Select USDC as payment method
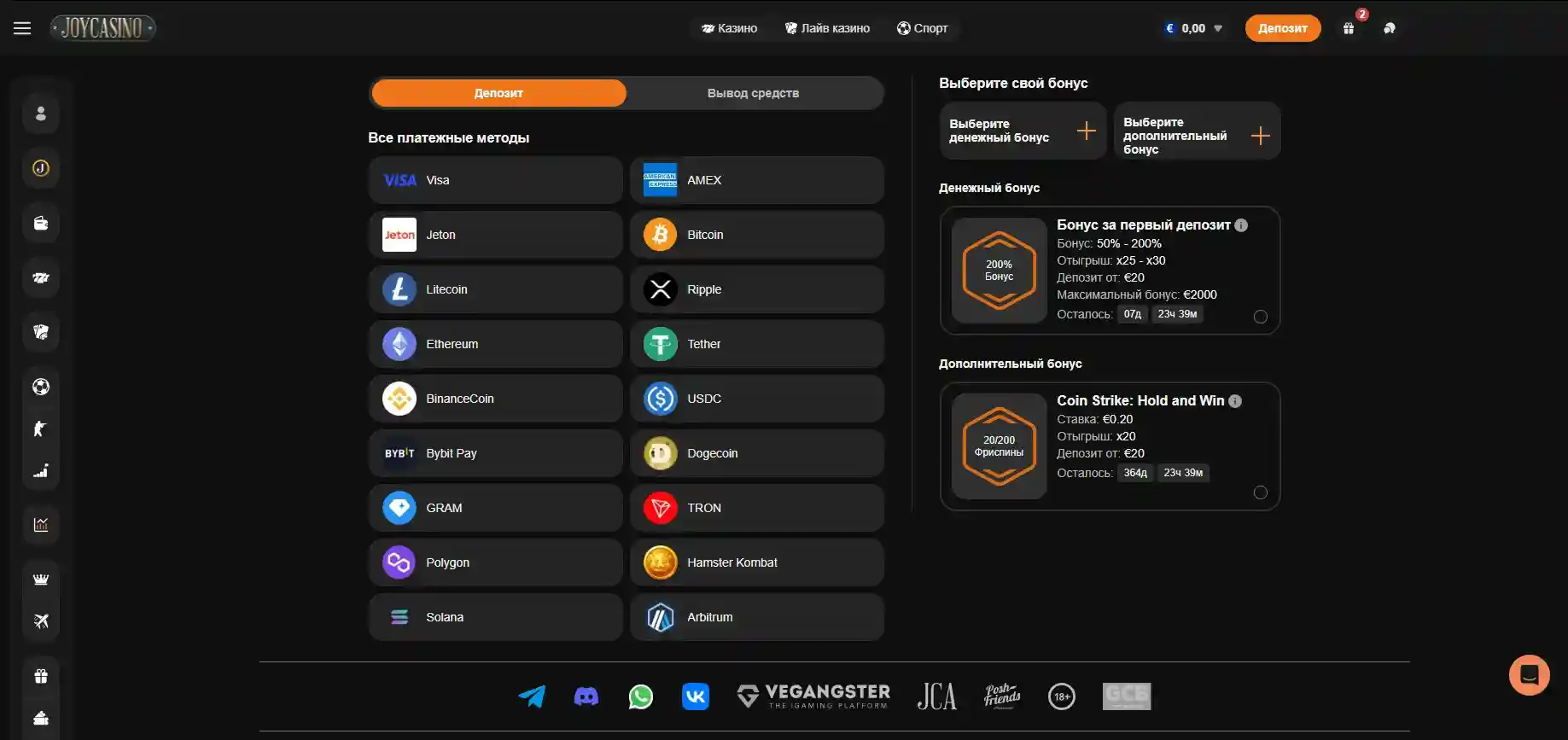 click(757, 399)
